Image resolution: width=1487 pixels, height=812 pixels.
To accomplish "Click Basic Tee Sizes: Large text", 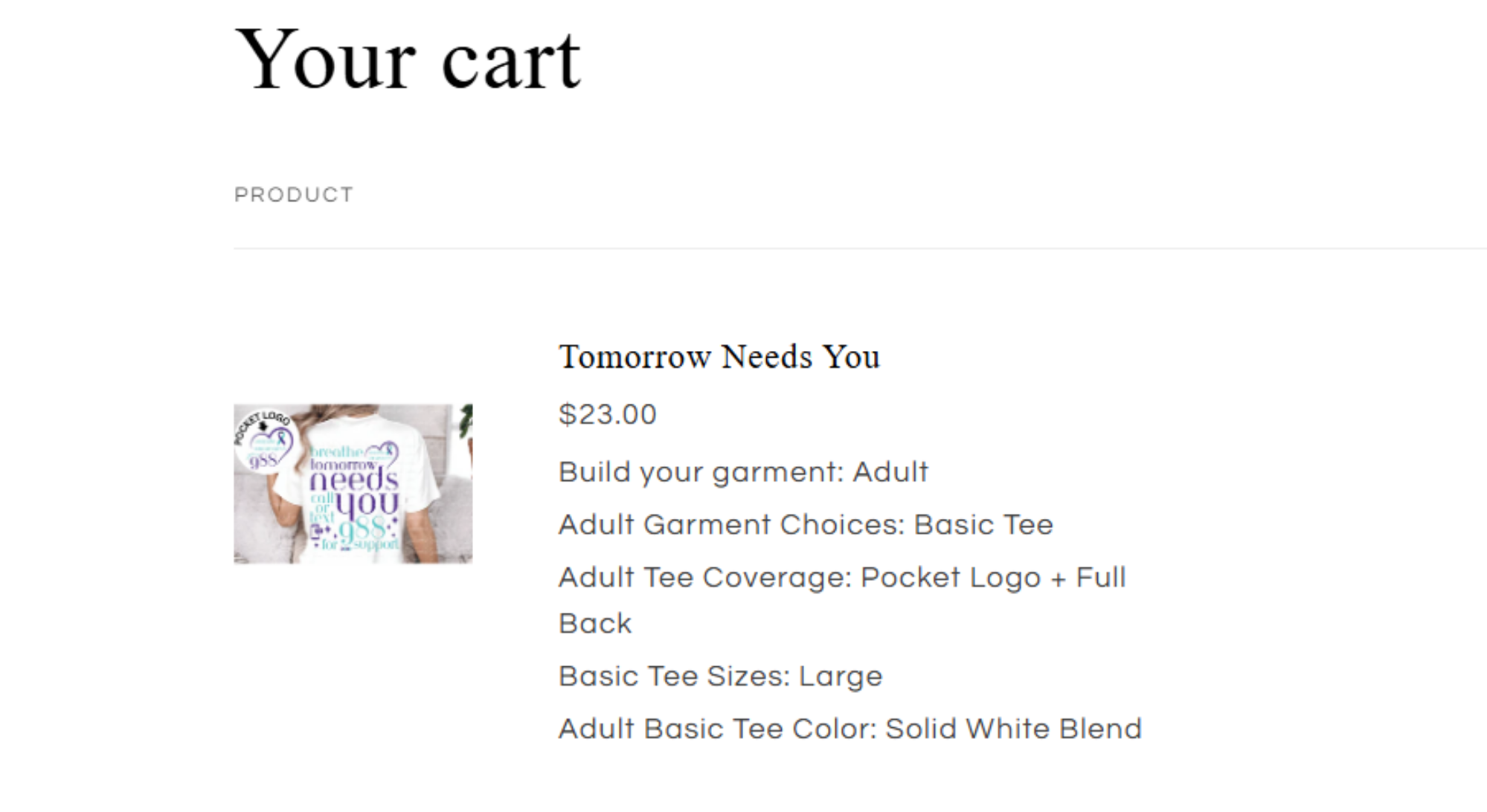I will click(x=720, y=677).
